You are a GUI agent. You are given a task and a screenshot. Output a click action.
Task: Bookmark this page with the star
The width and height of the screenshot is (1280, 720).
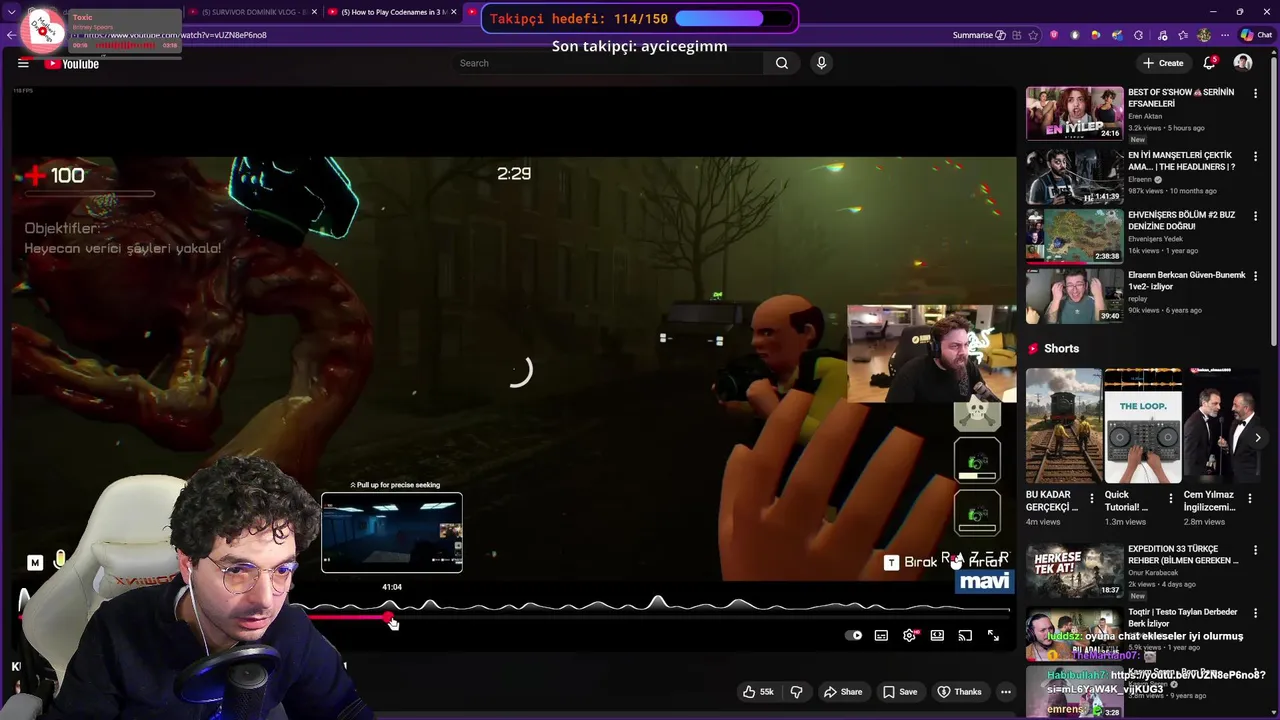pyautogui.click(x=1033, y=35)
